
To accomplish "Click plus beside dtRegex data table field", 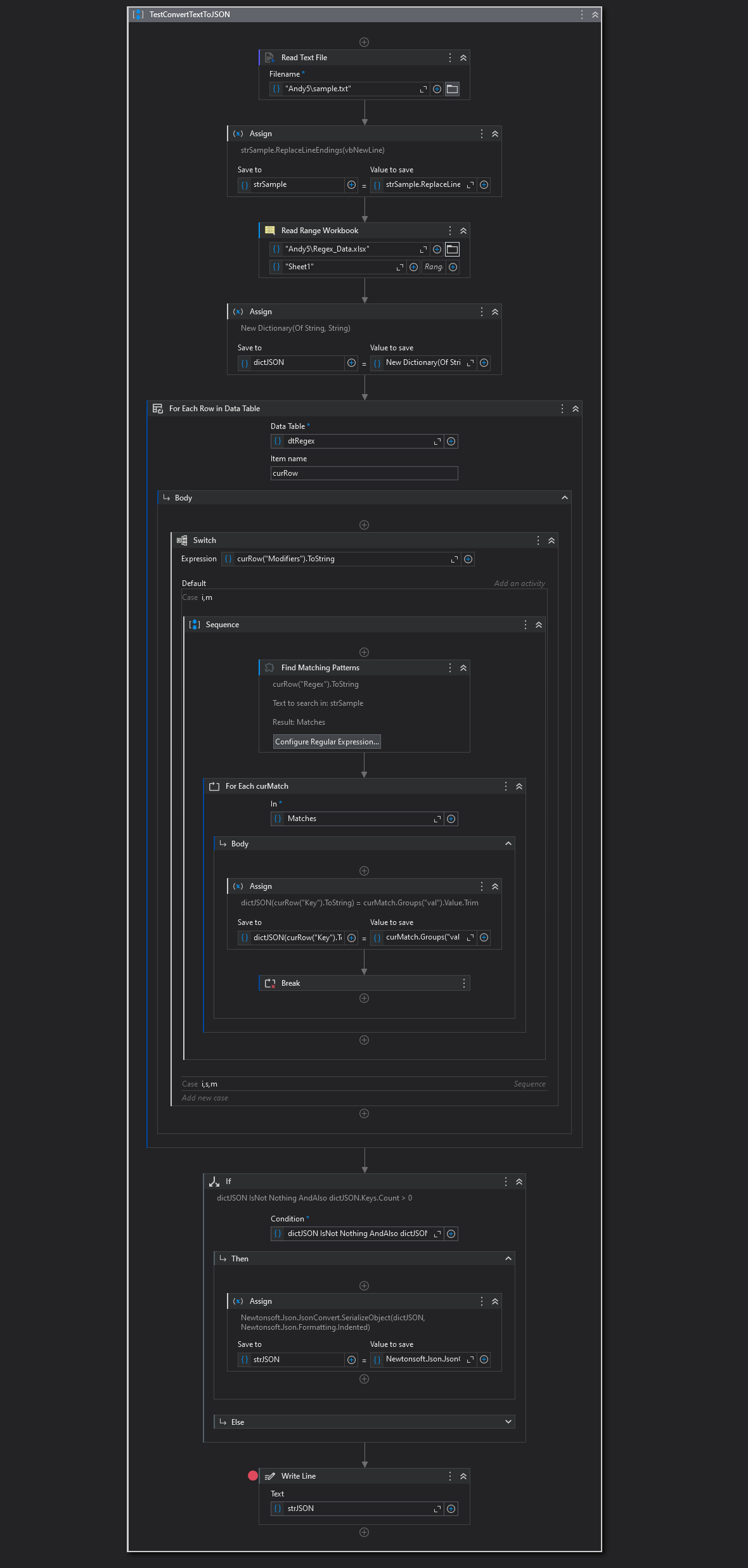I will click(x=451, y=442).
